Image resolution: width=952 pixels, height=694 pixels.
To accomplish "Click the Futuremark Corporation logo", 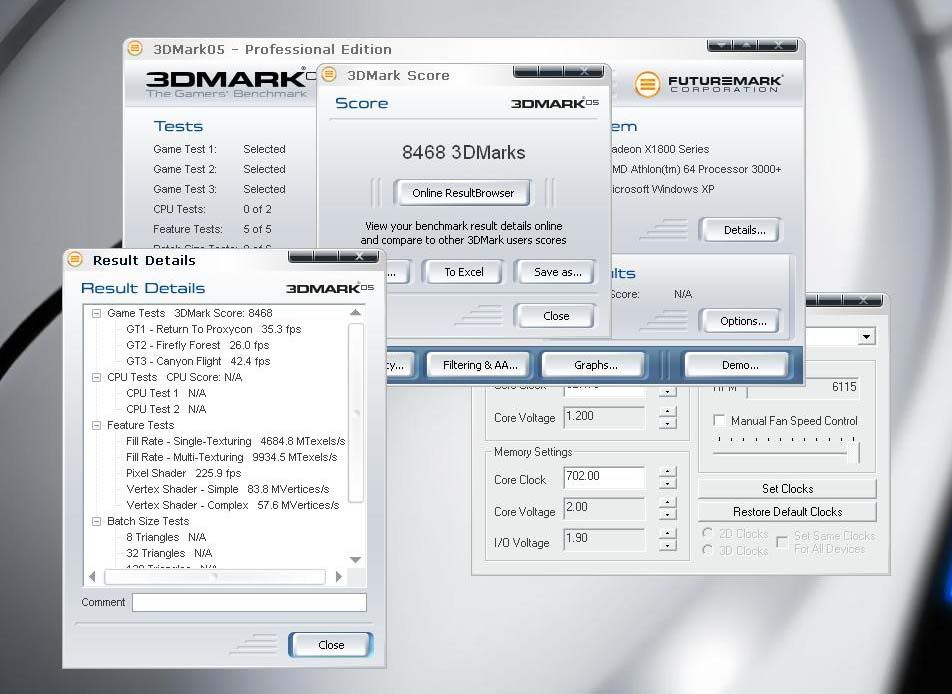I will pos(708,84).
